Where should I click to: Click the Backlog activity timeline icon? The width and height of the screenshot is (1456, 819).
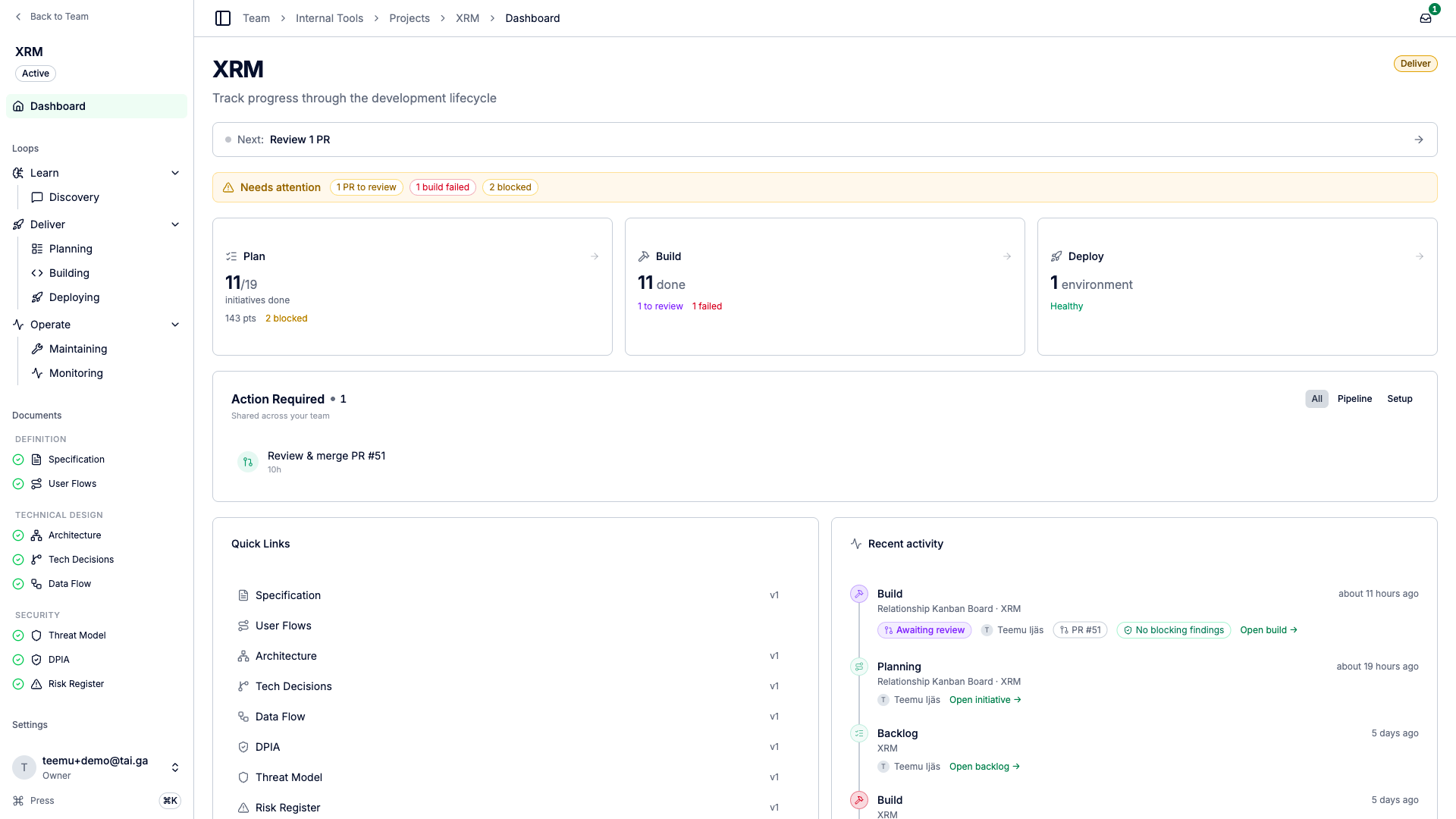tap(859, 733)
